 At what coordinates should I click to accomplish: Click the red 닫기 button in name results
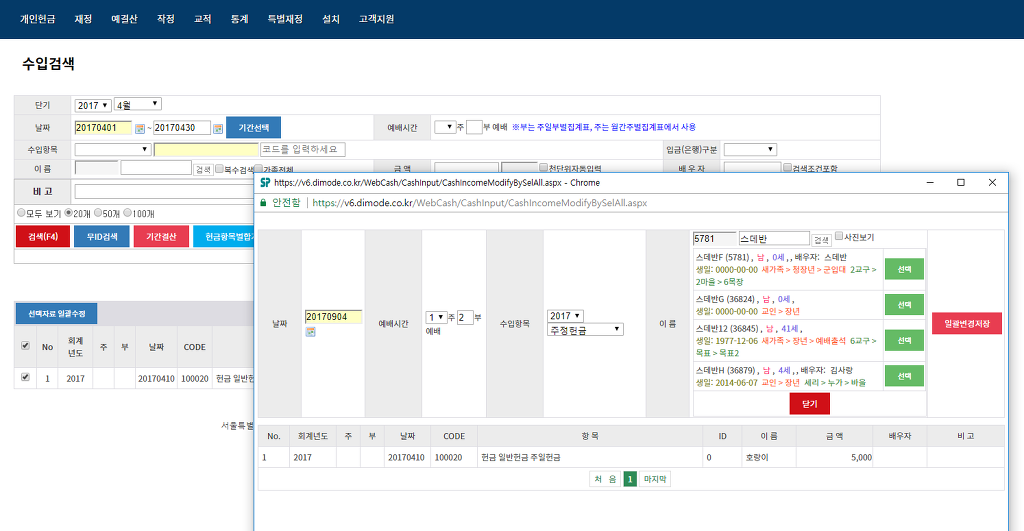point(809,403)
